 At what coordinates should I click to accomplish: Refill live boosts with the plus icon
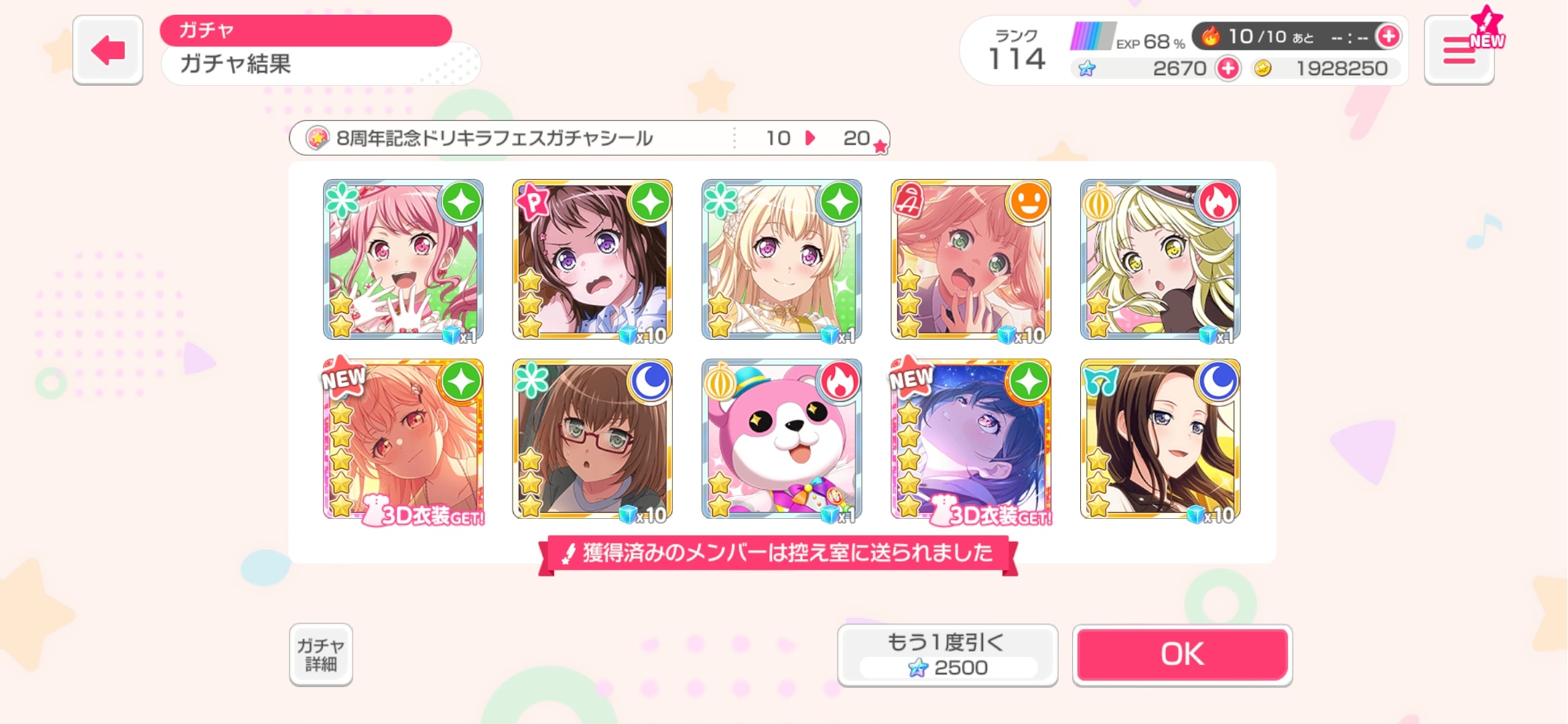click(1388, 36)
